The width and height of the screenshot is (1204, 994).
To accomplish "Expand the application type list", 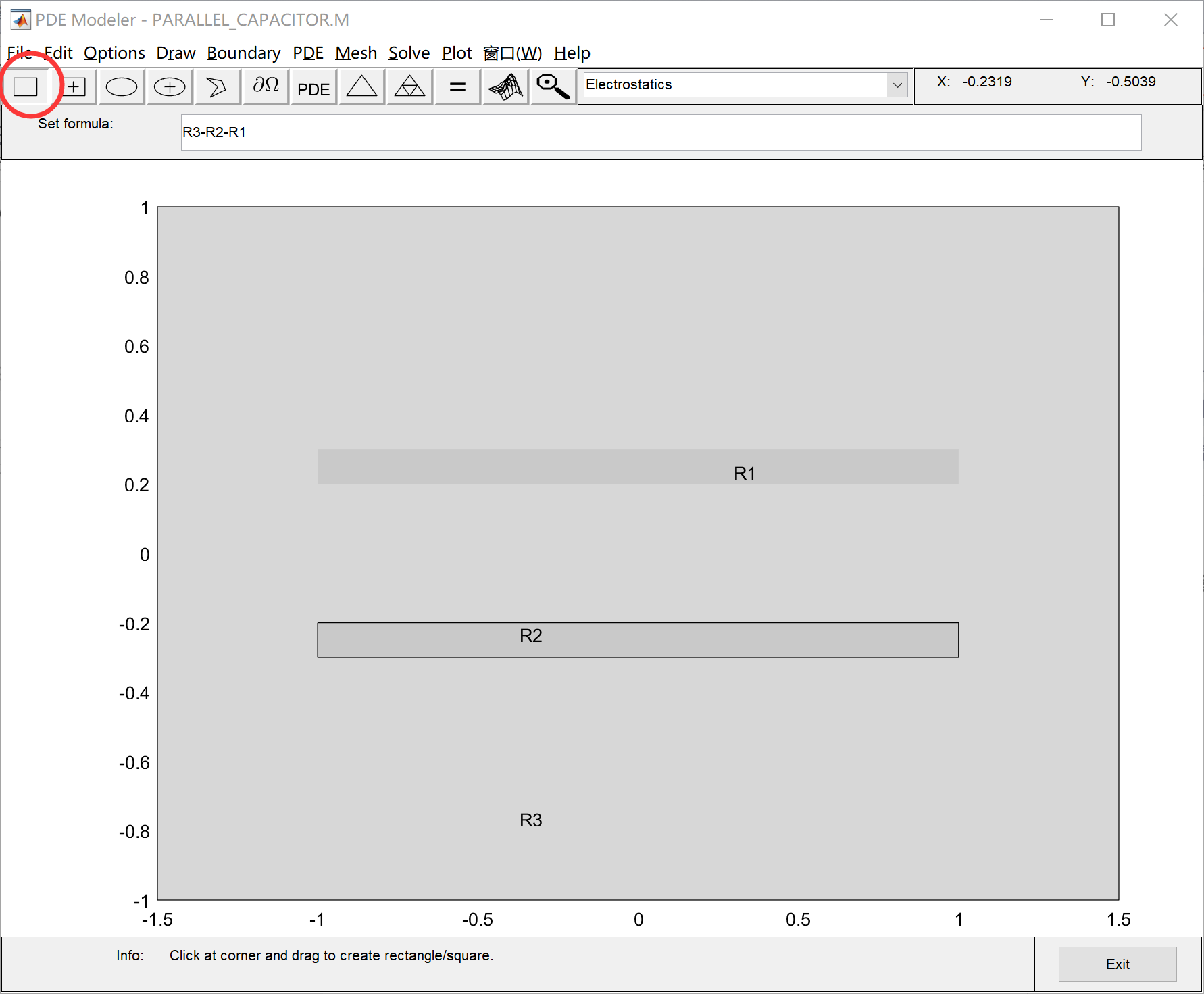I will click(x=897, y=84).
